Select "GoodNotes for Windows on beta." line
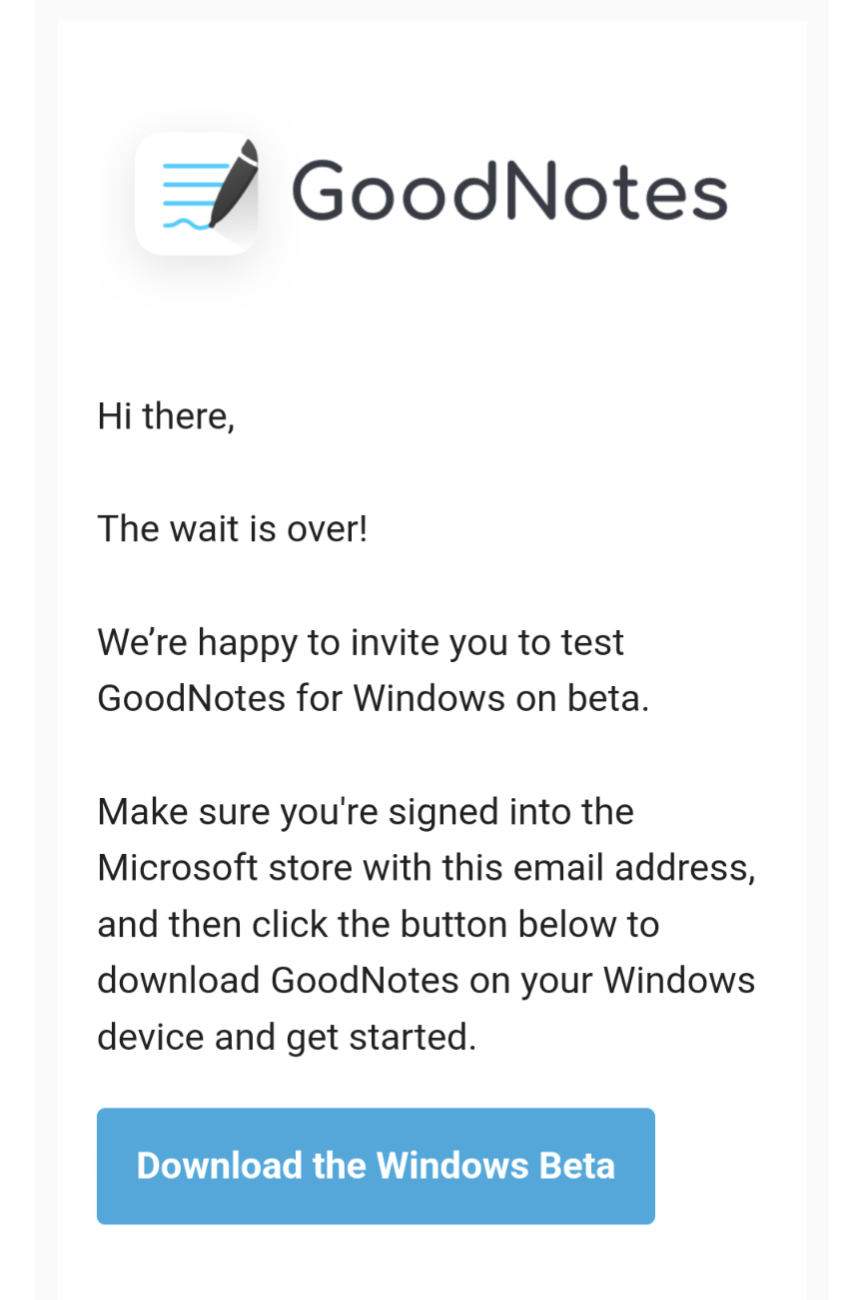The height and width of the screenshot is (1300, 863). 373,698
